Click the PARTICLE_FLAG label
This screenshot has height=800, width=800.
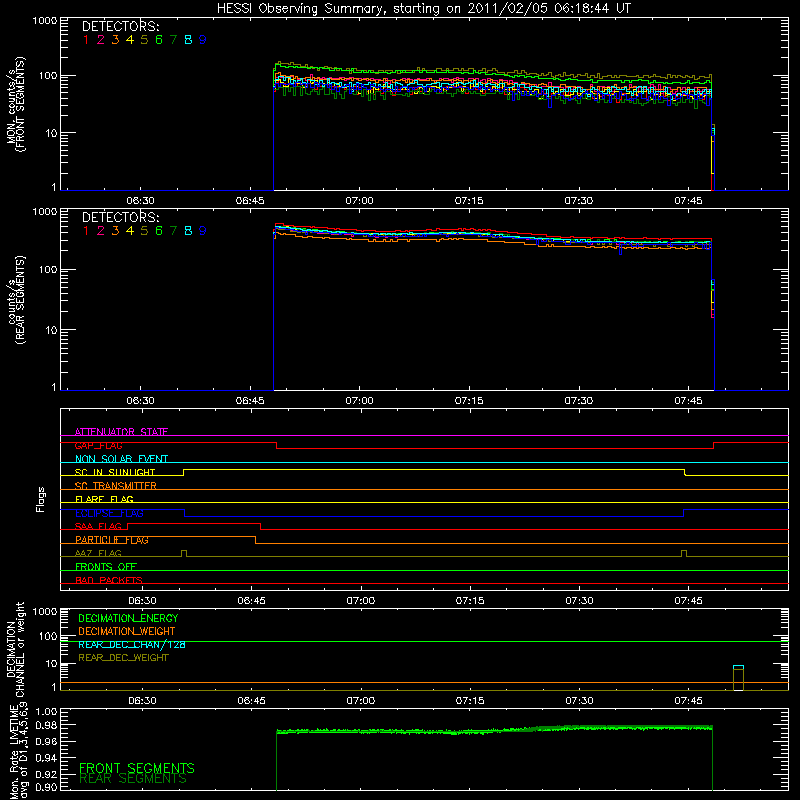click(x=112, y=540)
